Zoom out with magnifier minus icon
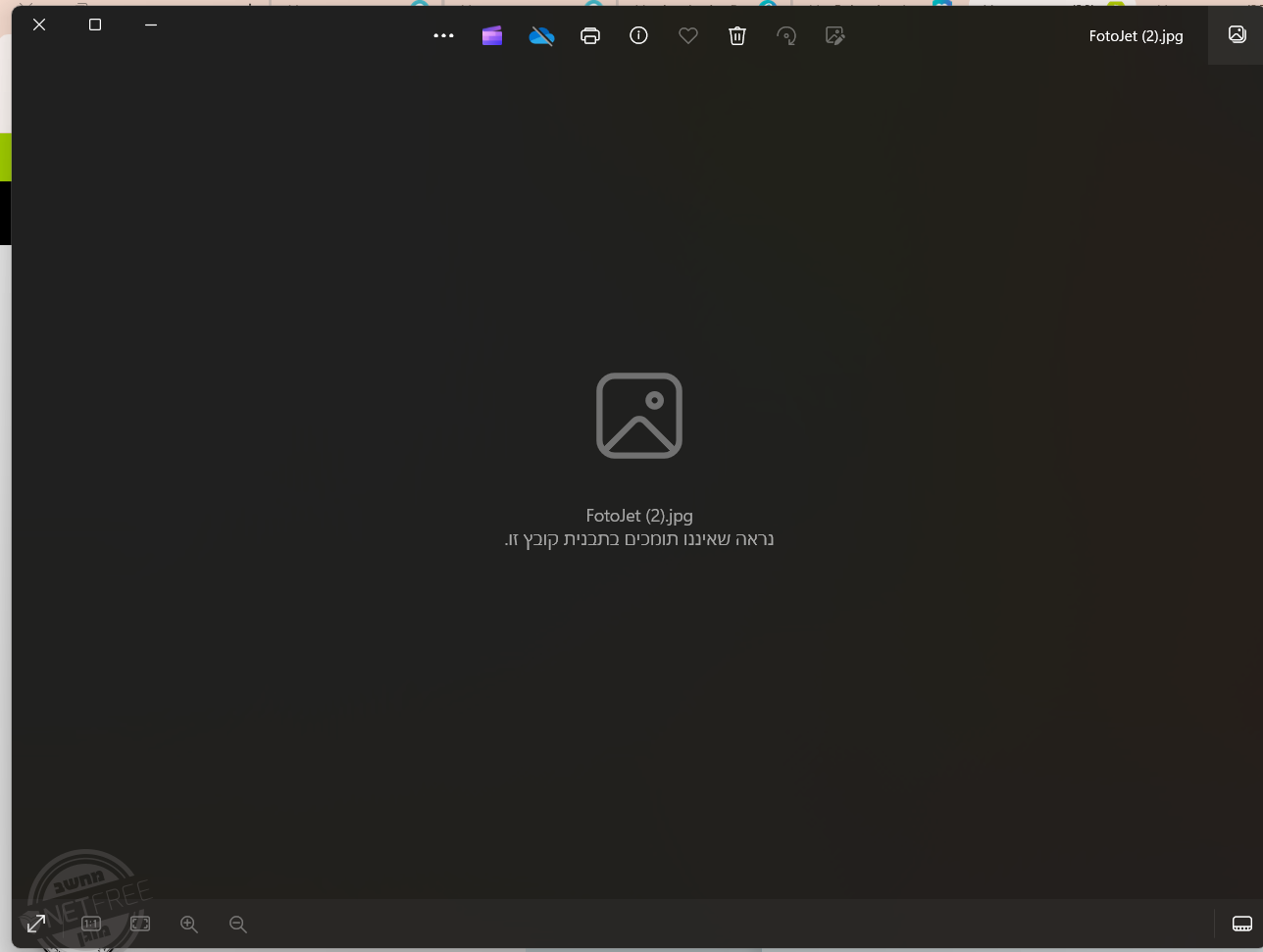The image size is (1263, 952). coord(238,924)
